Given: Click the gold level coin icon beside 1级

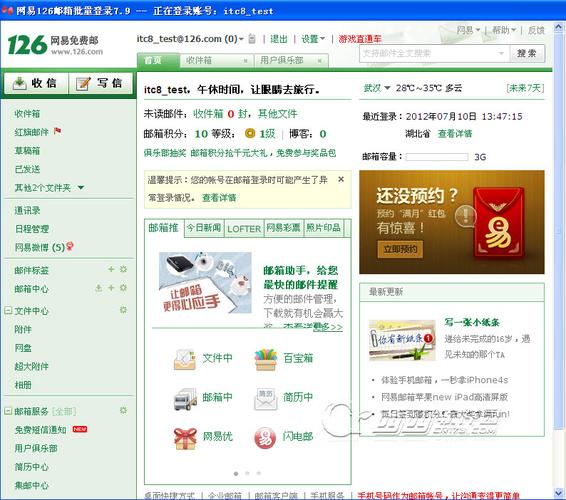Looking at the screenshot, I should [x=250, y=134].
